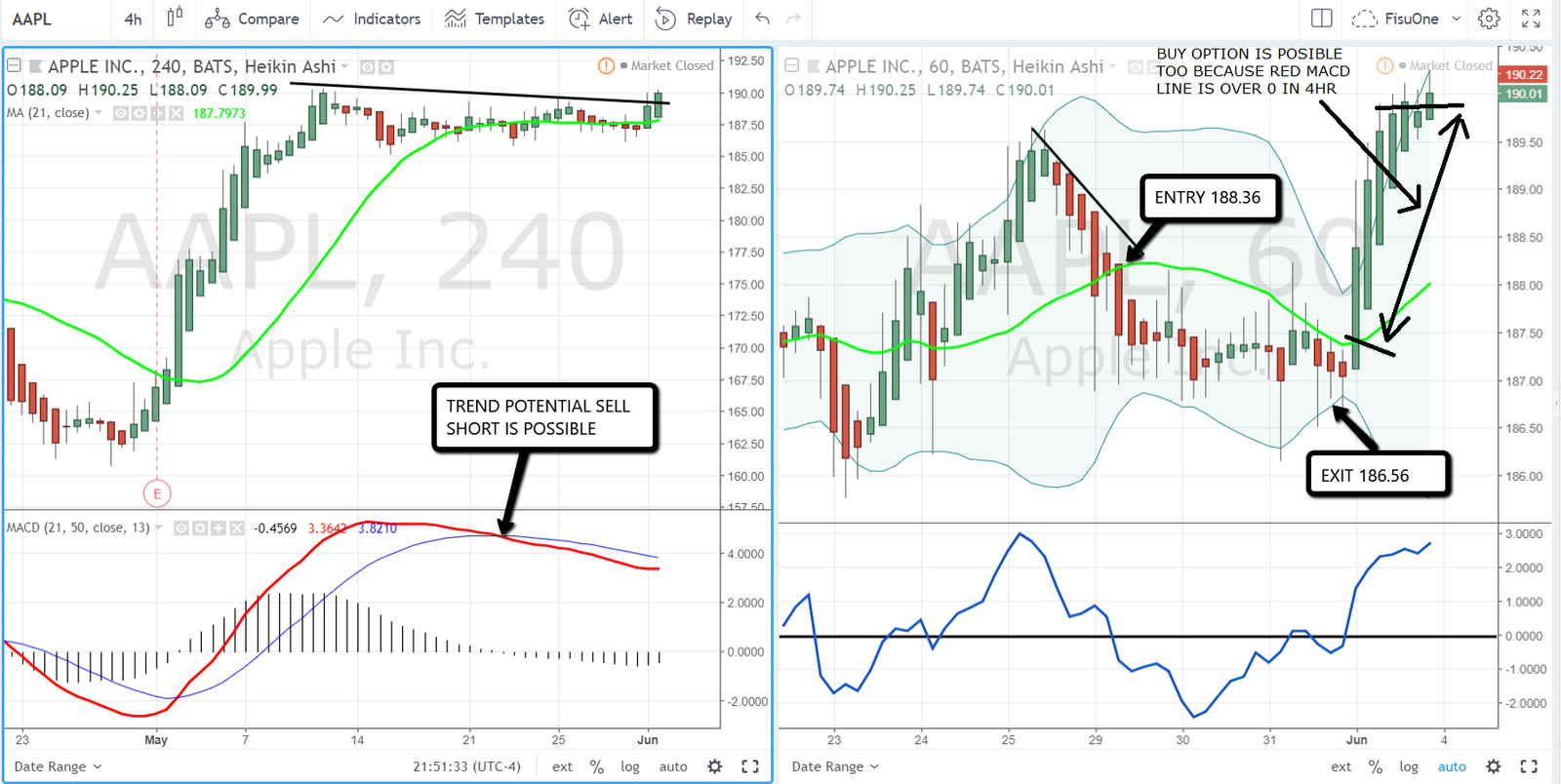Toggle percent scale on right chart
Viewport: 1561px width, 784px height.
[x=1375, y=766]
